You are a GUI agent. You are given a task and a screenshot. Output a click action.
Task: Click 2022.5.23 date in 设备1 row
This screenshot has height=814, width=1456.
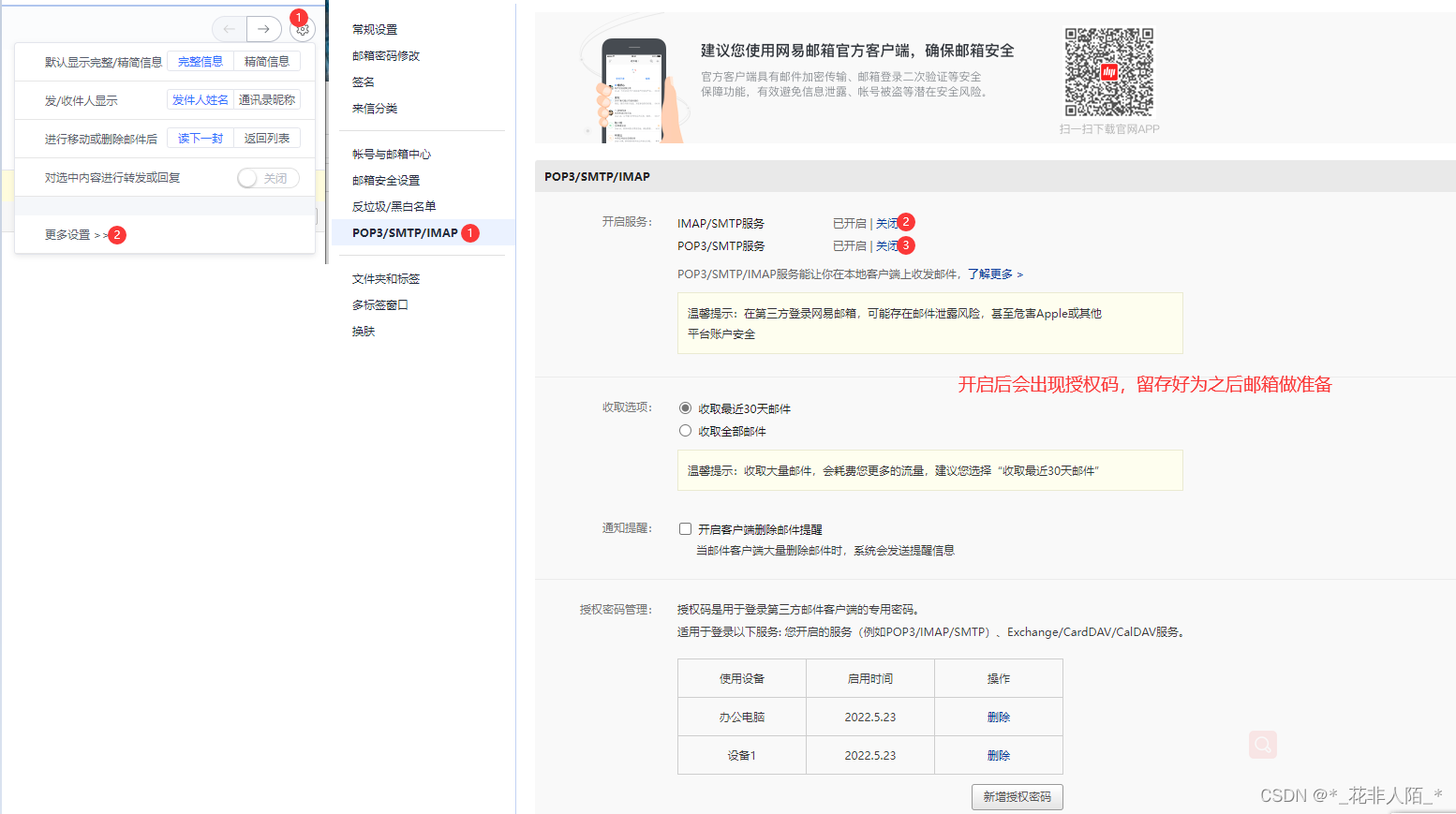click(870, 756)
